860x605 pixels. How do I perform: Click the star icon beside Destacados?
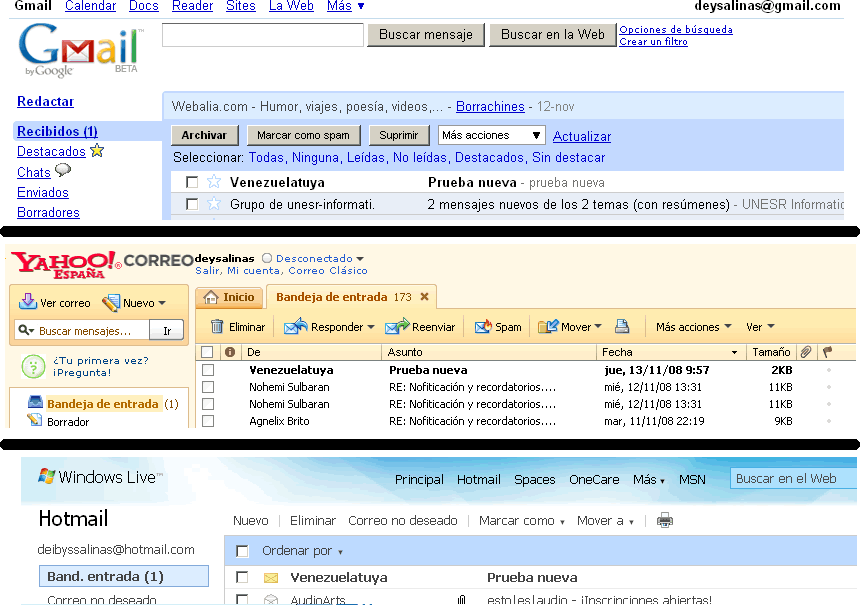pyautogui.click(x=97, y=150)
